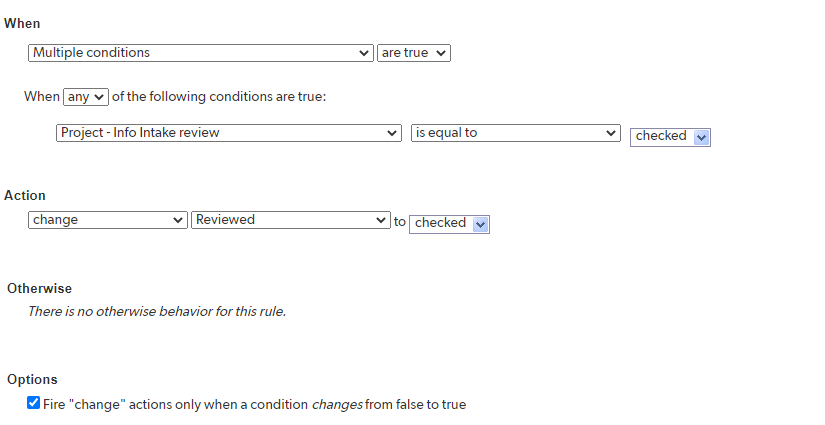This screenshot has height=425, width=825.
Task: Click chevron arrow of Project - Info Intake review
Action: (x=391, y=133)
